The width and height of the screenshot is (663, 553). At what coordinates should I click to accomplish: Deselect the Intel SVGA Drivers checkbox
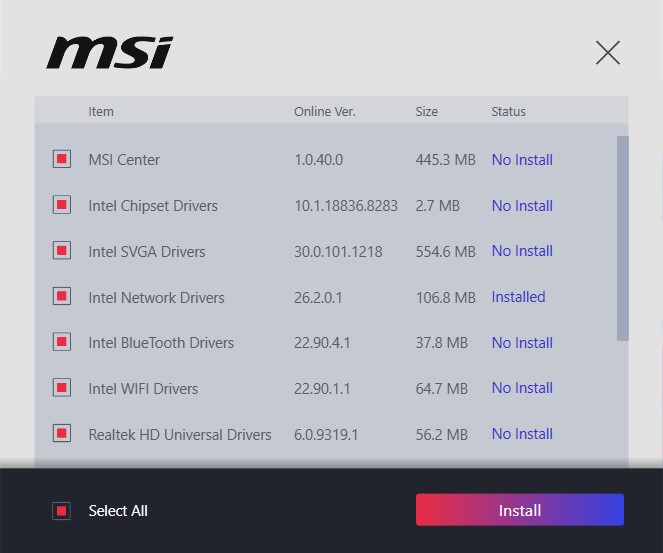(62, 251)
